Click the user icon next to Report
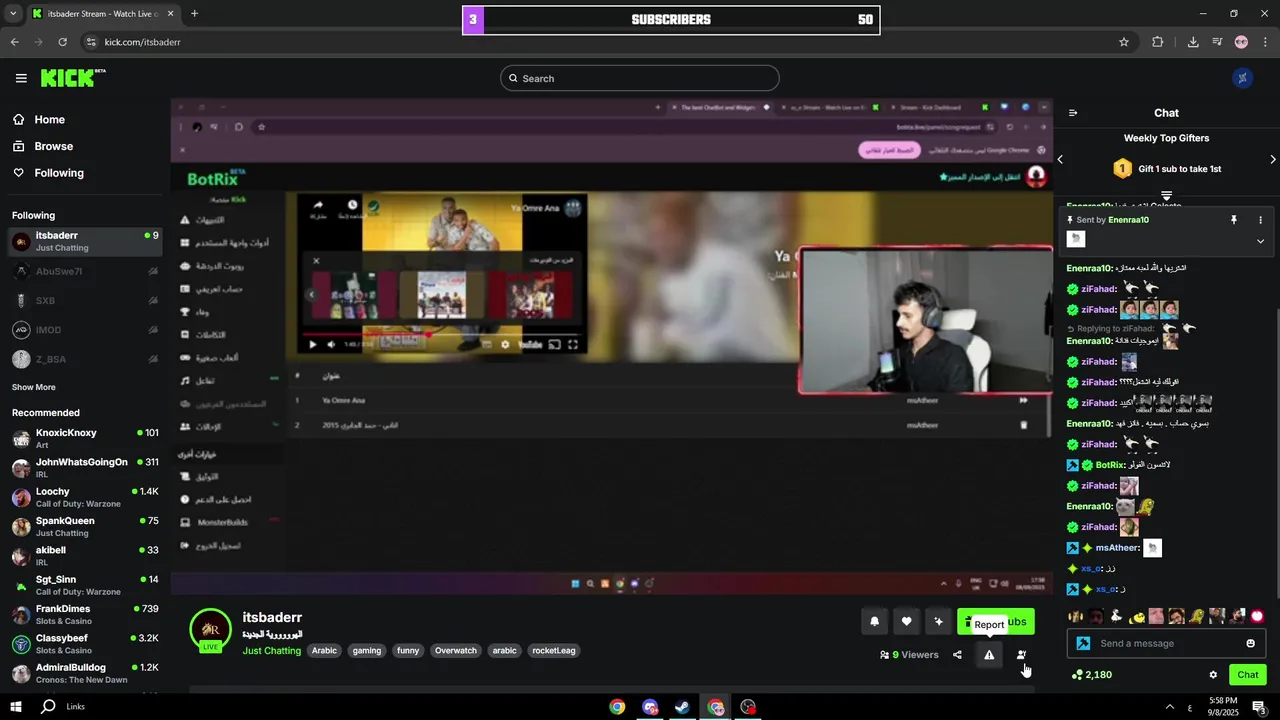1280x720 pixels. (x=1021, y=655)
